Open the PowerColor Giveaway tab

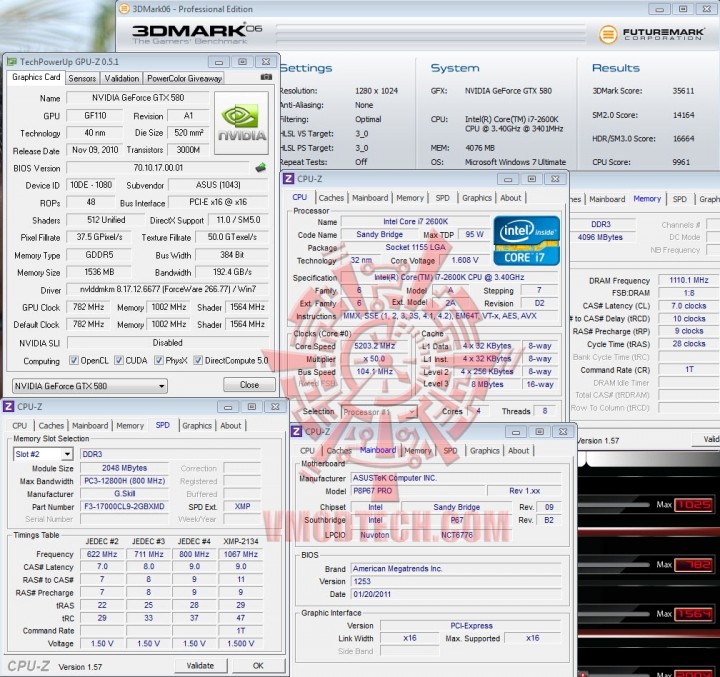(184, 79)
